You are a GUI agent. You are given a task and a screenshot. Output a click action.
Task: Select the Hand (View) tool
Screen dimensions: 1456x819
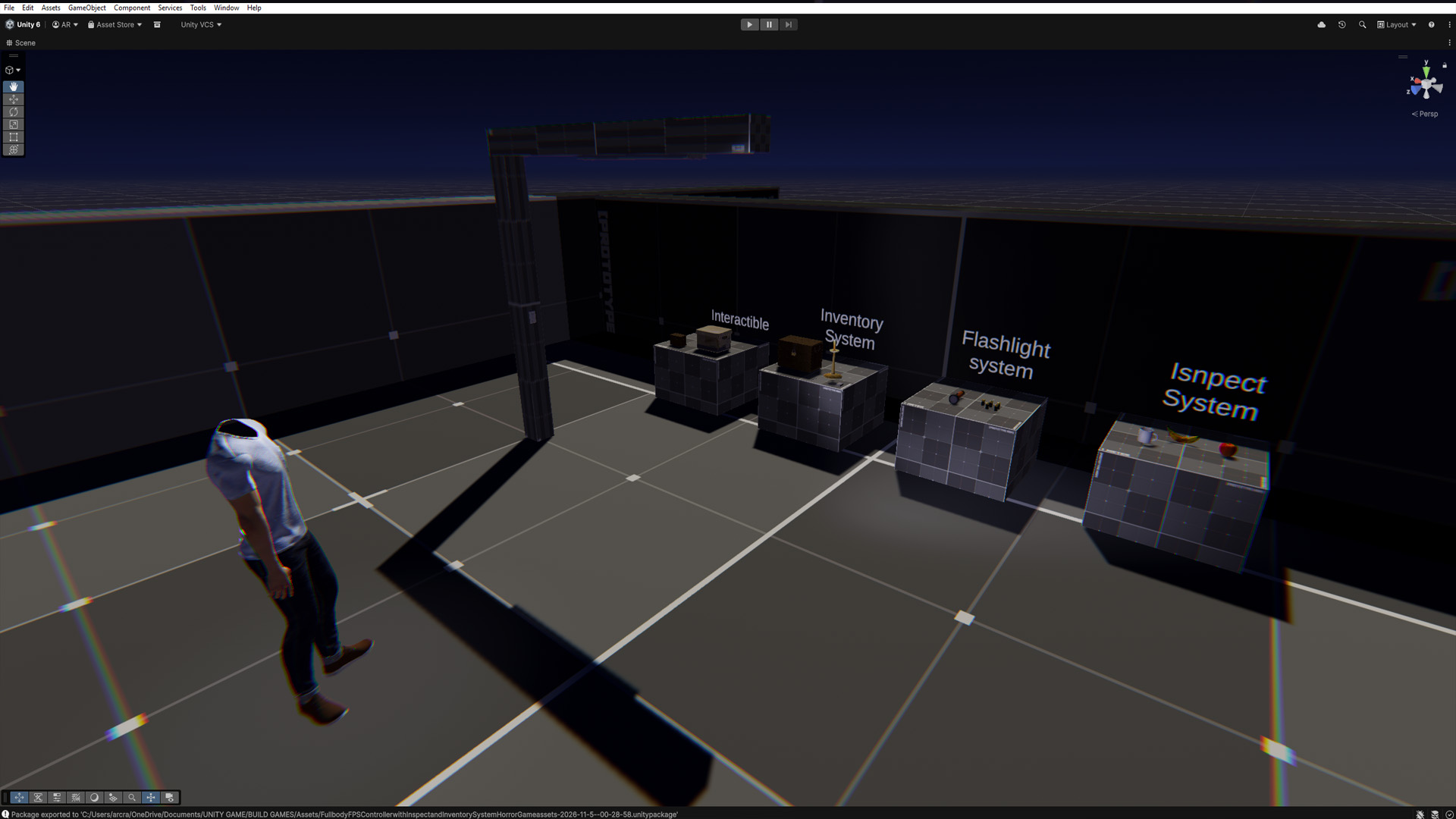[x=14, y=86]
